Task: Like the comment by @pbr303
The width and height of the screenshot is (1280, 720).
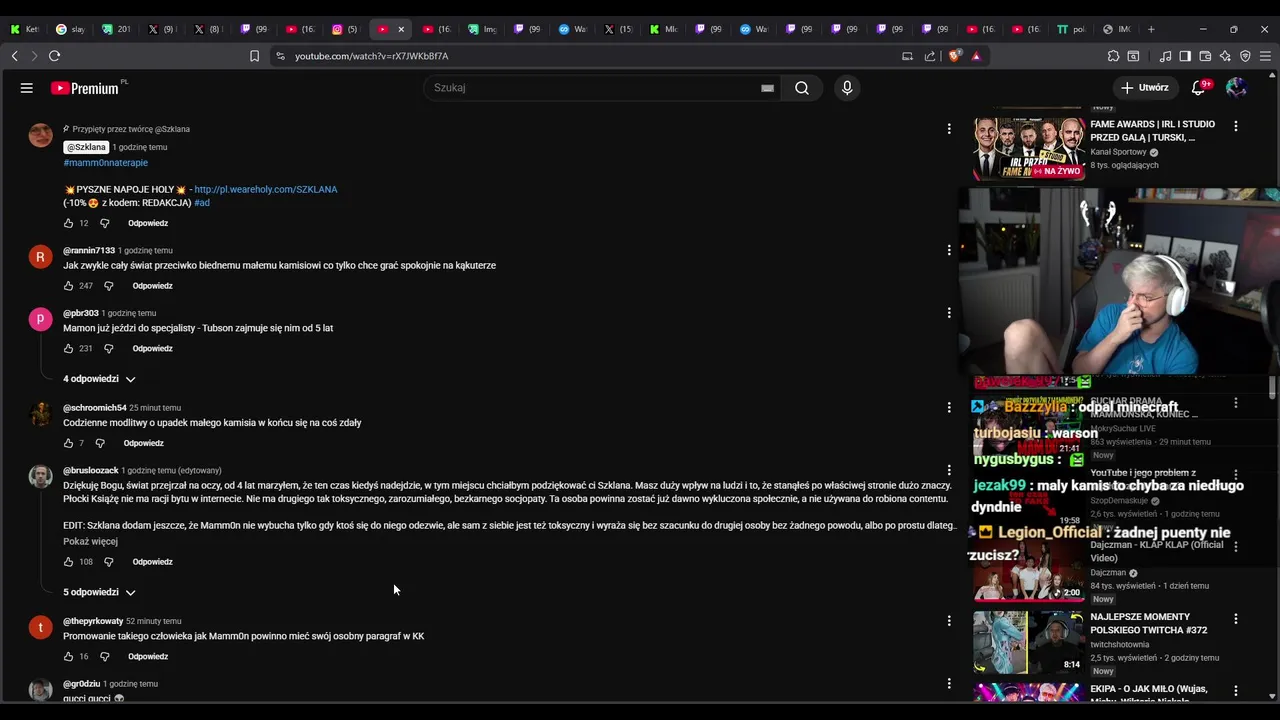Action: (69, 349)
